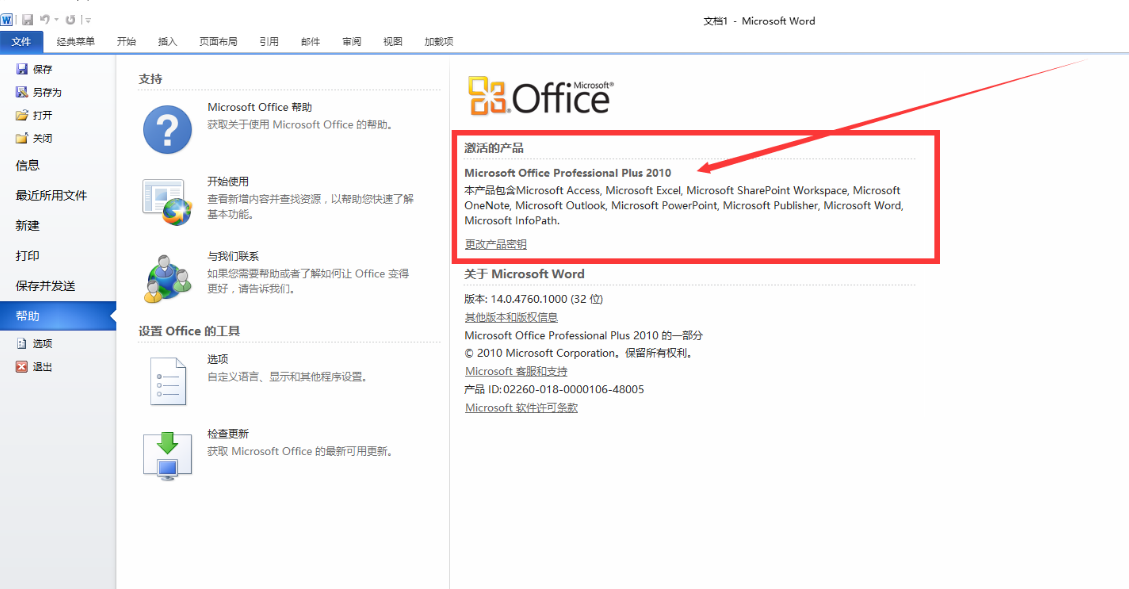This screenshot has height=589, width=1129.
Task: Click the Redo icon in quick access toolbar
Action: tap(70, 19)
